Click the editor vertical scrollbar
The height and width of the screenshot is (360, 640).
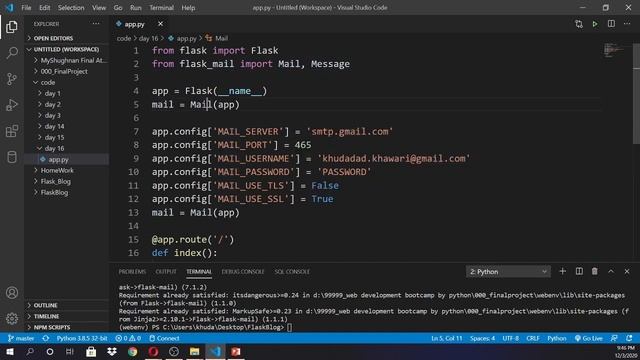click(636, 94)
